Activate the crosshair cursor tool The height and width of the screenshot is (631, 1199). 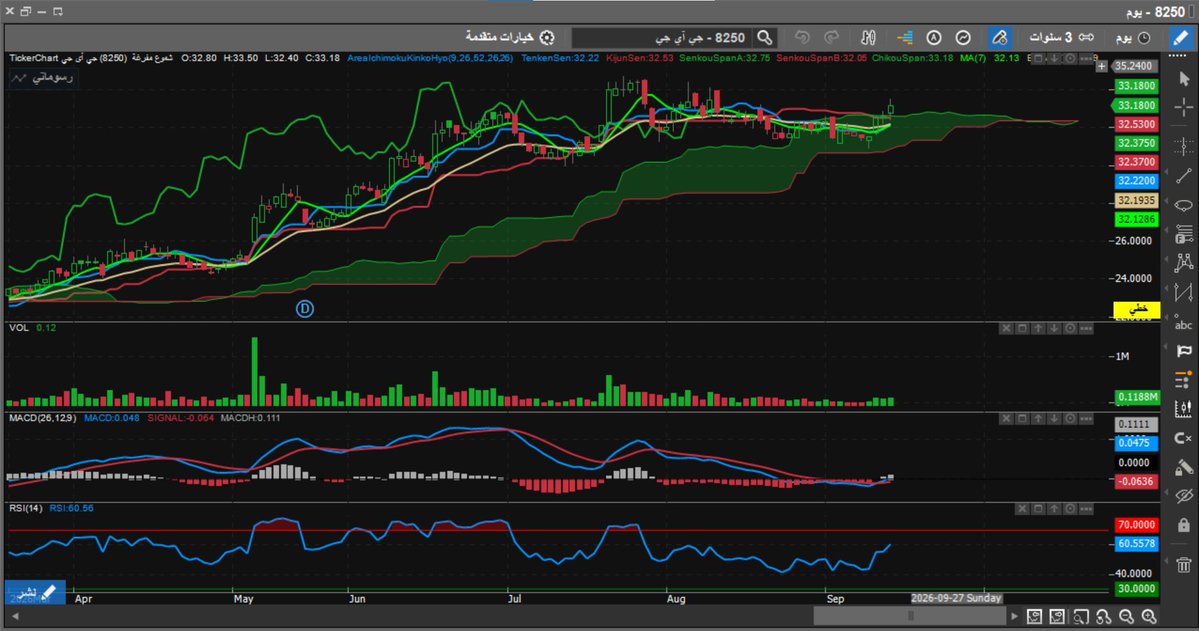1184,107
